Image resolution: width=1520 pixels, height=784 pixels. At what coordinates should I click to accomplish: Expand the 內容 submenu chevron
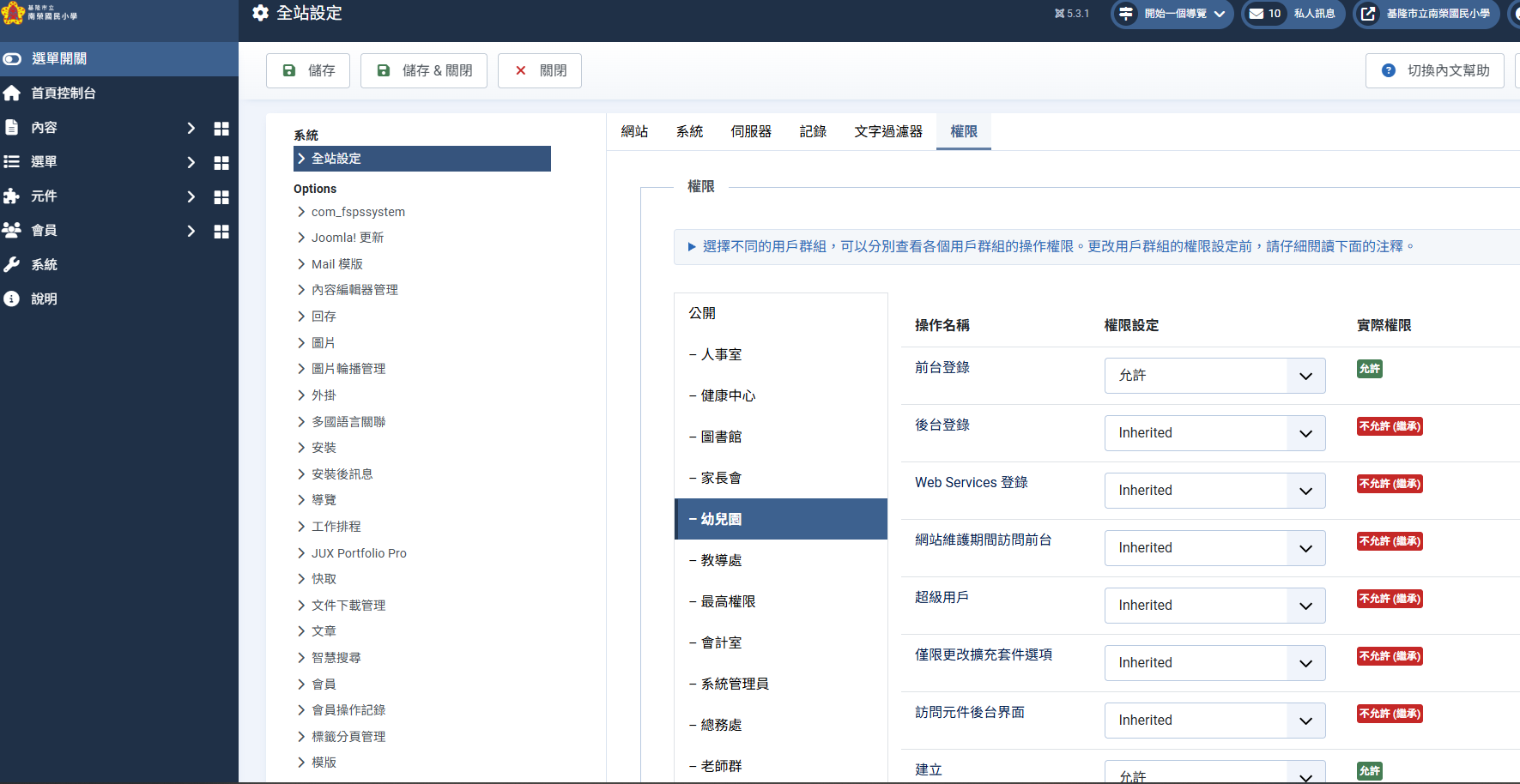click(191, 128)
